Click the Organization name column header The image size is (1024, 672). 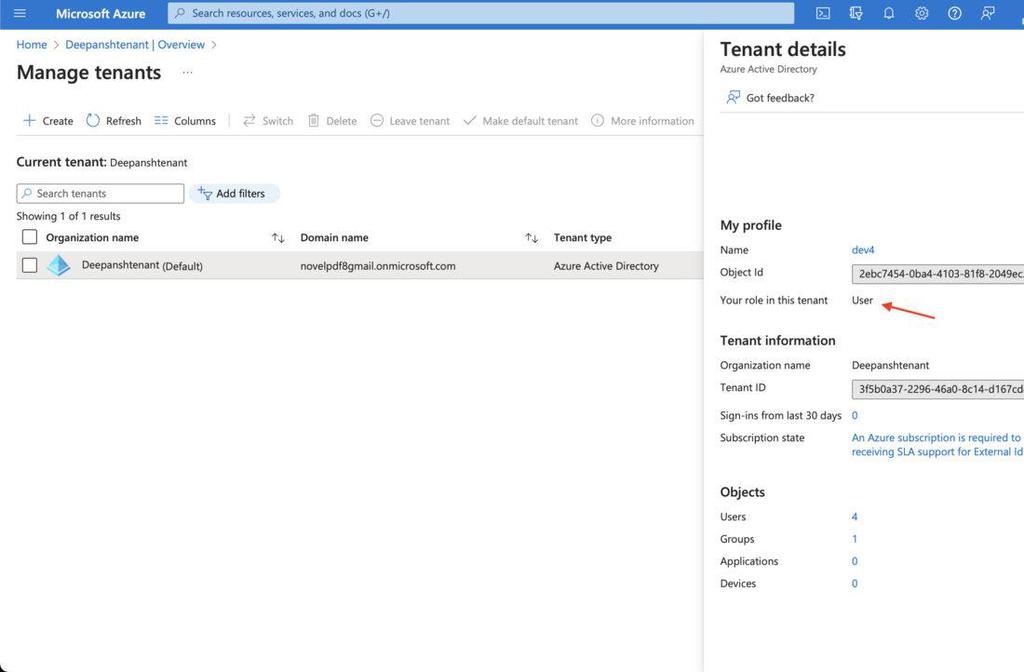click(92, 238)
